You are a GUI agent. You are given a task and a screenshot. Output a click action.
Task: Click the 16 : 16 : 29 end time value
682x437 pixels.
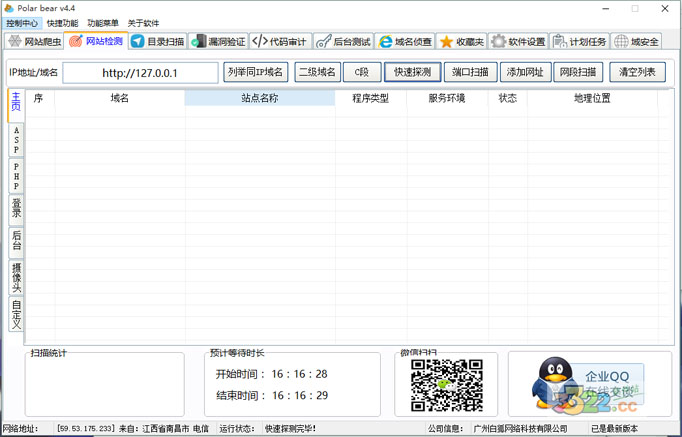pos(300,396)
